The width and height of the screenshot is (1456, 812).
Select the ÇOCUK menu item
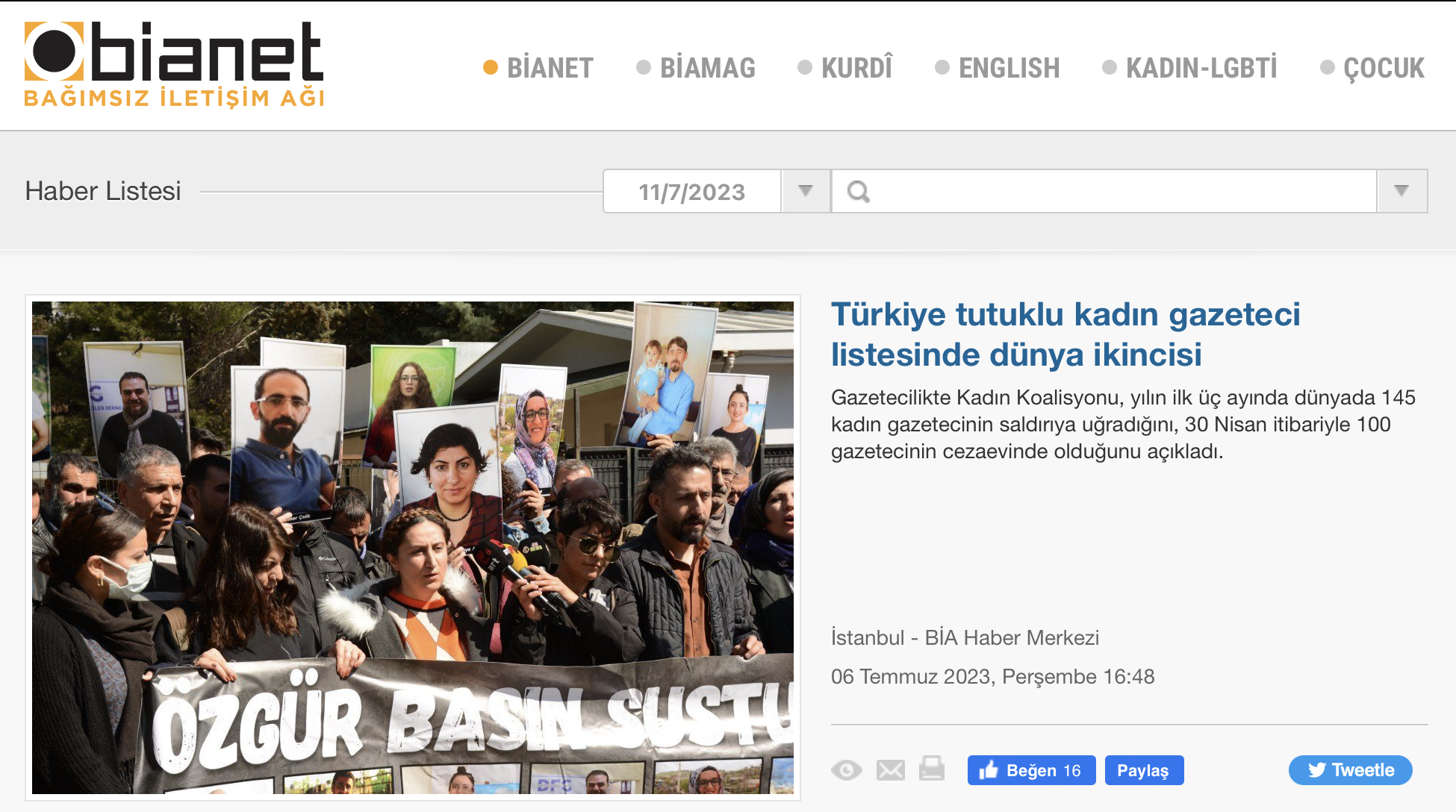click(1384, 68)
